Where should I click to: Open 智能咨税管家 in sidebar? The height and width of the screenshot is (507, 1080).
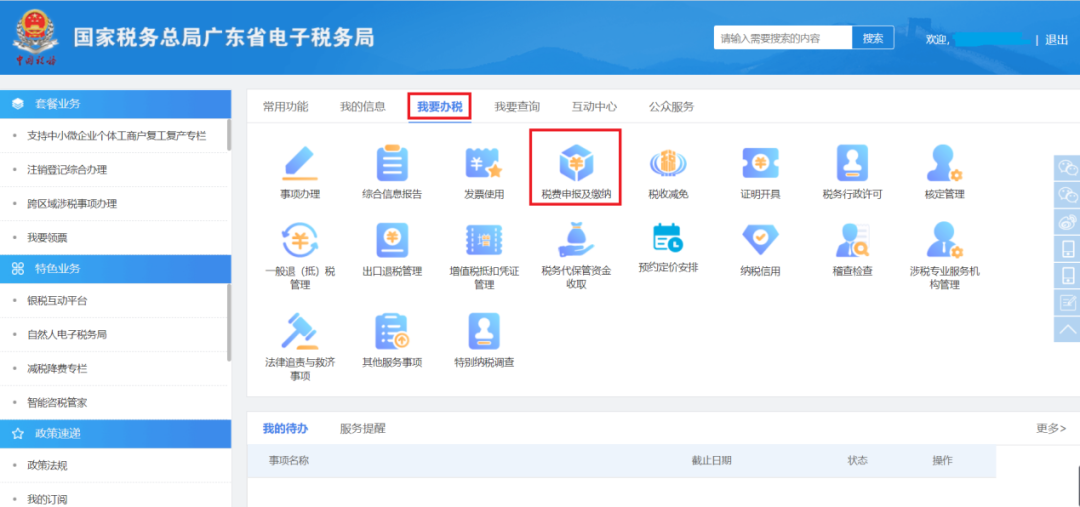[x=57, y=403]
